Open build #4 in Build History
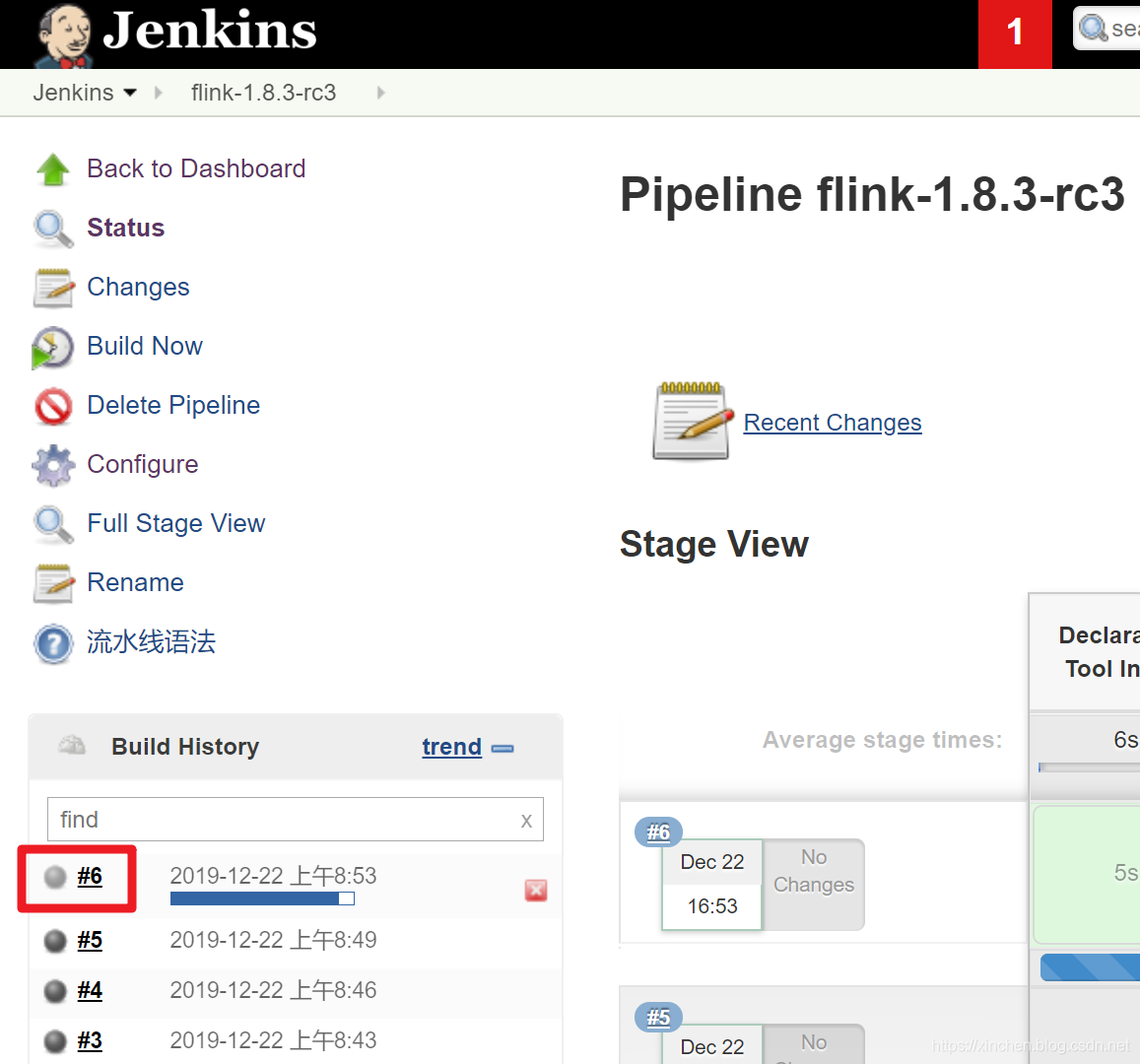 (x=90, y=990)
